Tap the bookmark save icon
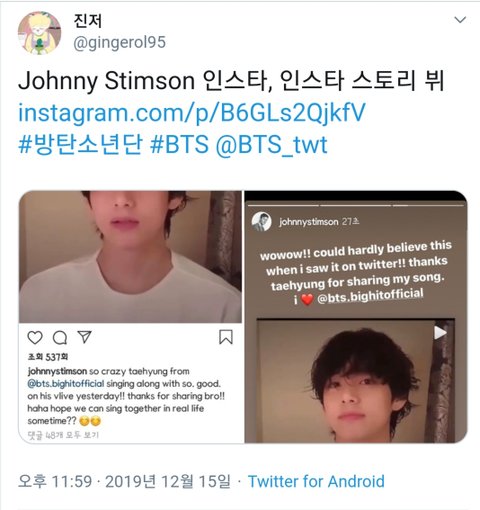Viewport: 480px width, 510px height. [226, 337]
